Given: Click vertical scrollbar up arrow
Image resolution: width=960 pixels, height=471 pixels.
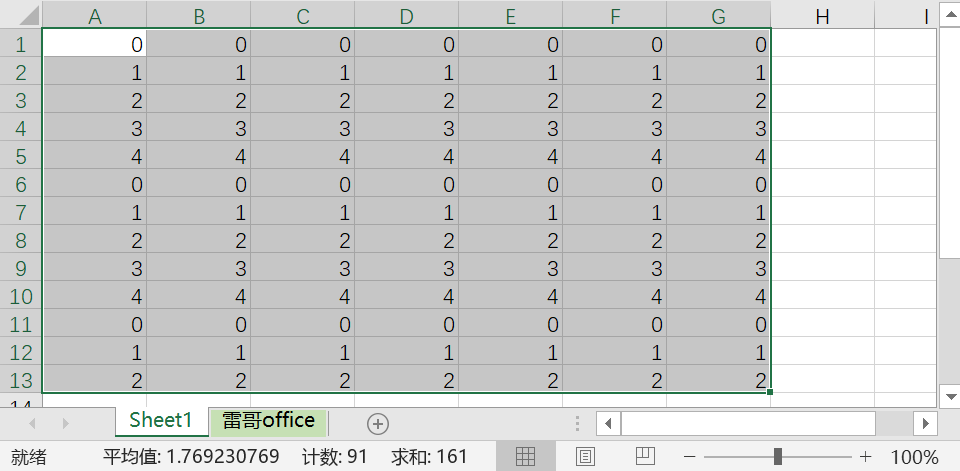Looking at the screenshot, I should 950,13.
